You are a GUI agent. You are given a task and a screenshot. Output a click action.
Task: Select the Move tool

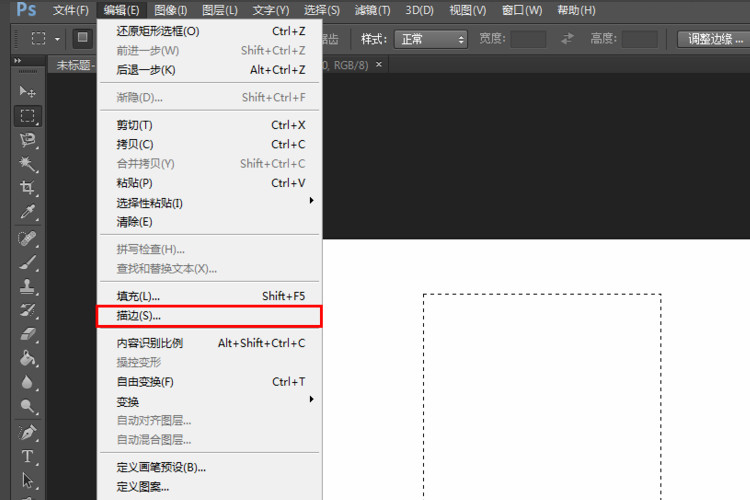coord(27,91)
